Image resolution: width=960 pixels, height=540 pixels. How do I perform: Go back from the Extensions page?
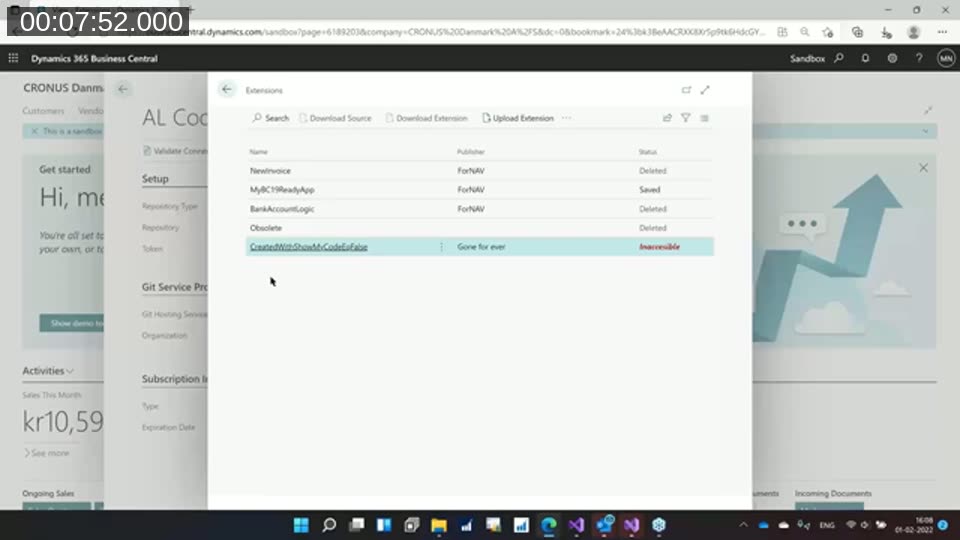pyautogui.click(x=227, y=89)
